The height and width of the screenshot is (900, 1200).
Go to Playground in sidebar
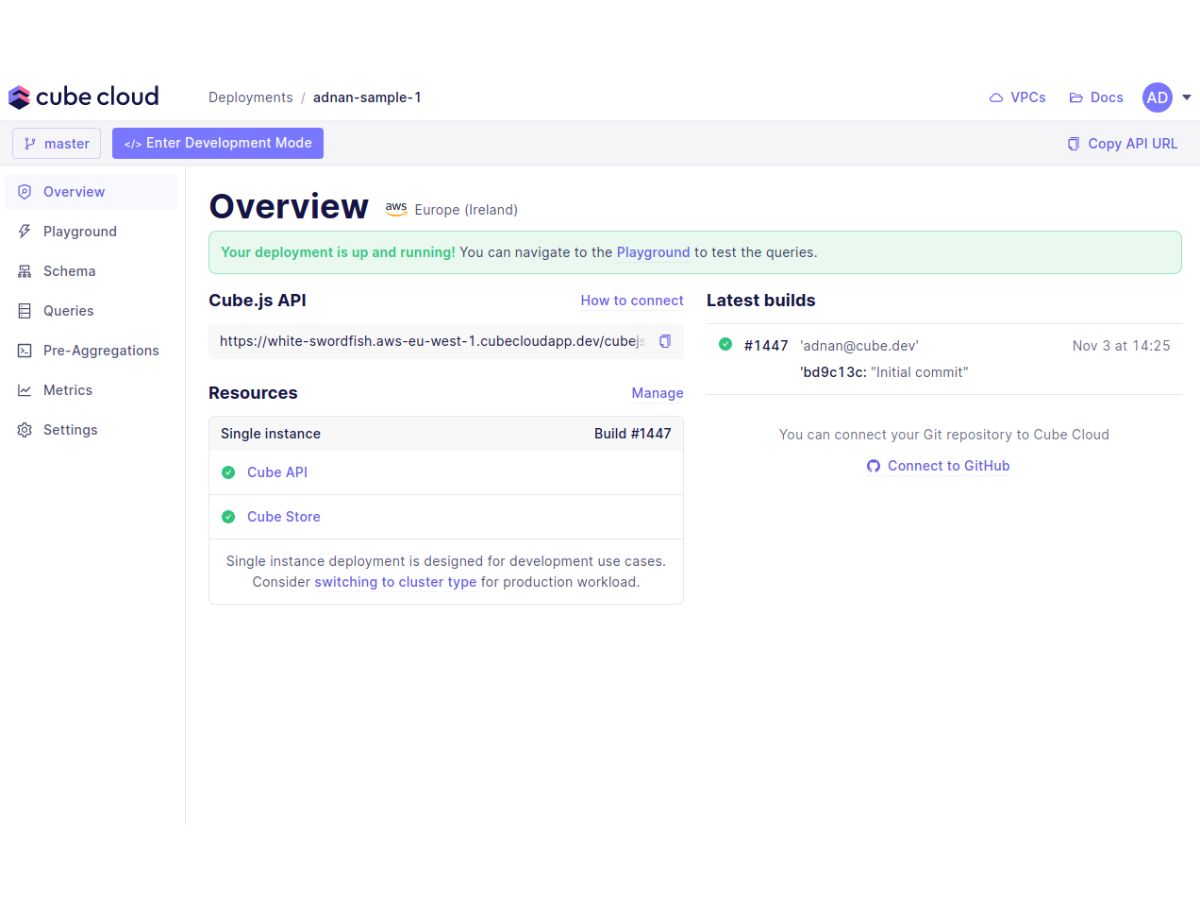(91, 231)
